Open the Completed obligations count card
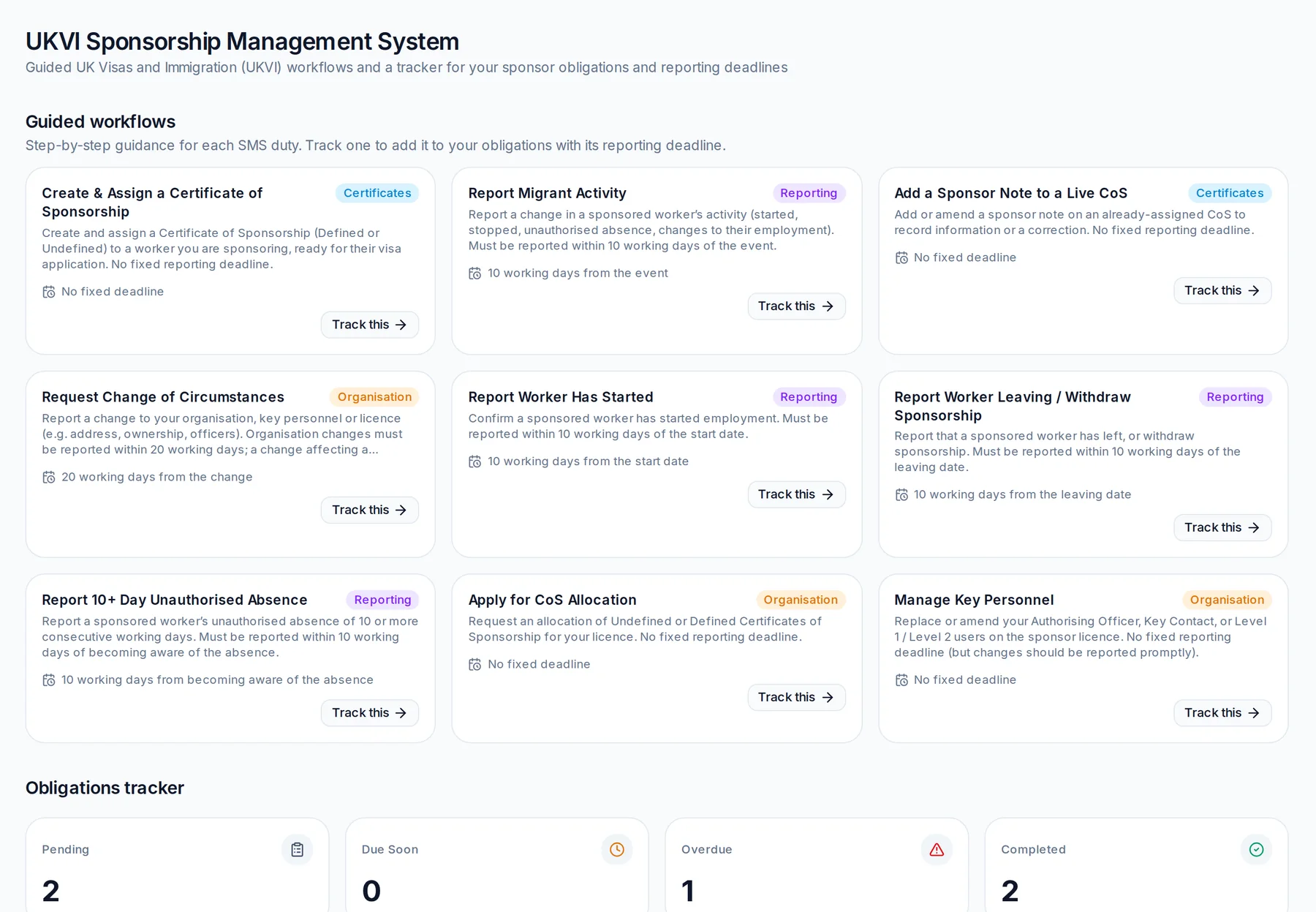This screenshot has width=1316, height=912. pyautogui.click(x=1136, y=865)
